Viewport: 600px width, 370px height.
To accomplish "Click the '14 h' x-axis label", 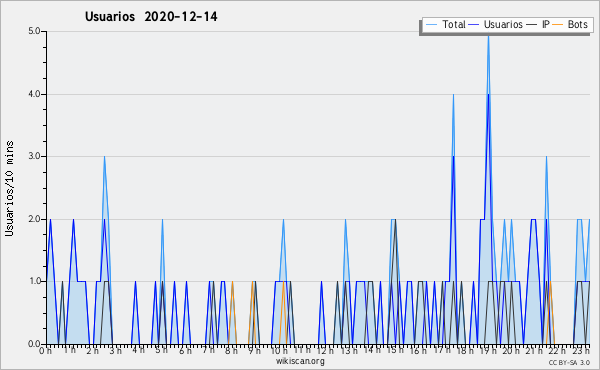I will (x=372, y=350).
